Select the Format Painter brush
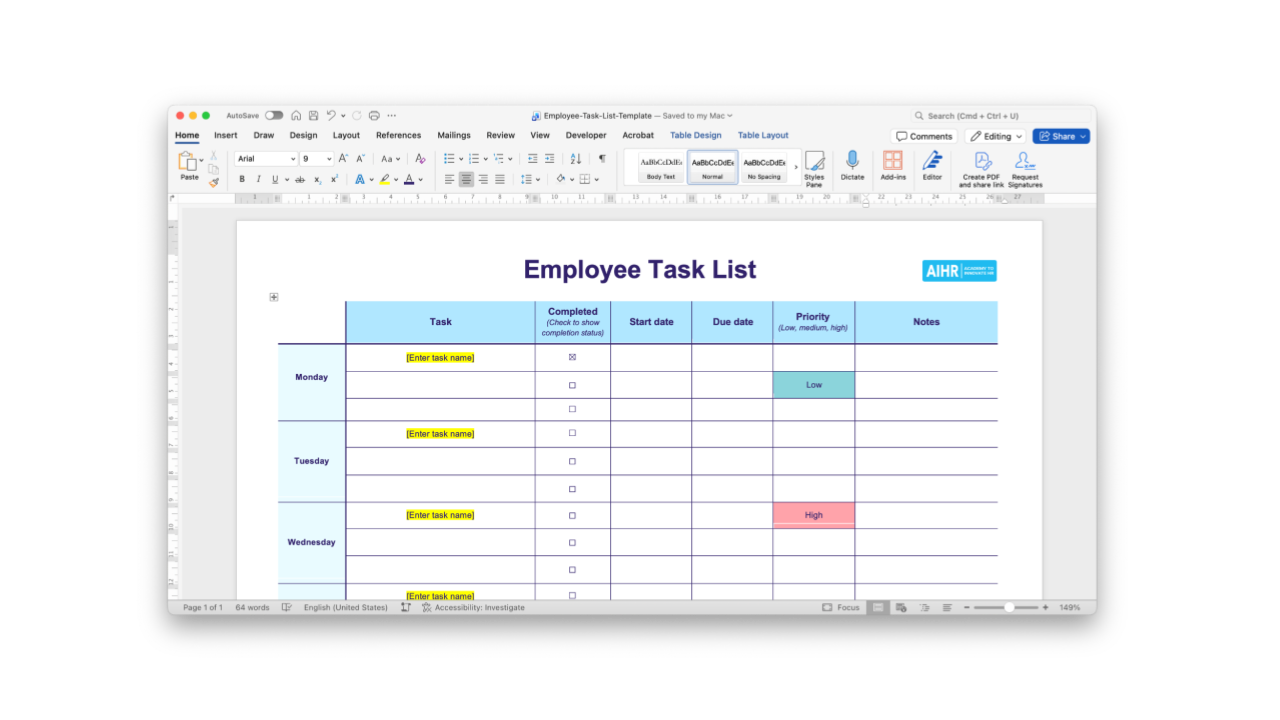This screenshot has height=720, width=1280. point(214,183)
